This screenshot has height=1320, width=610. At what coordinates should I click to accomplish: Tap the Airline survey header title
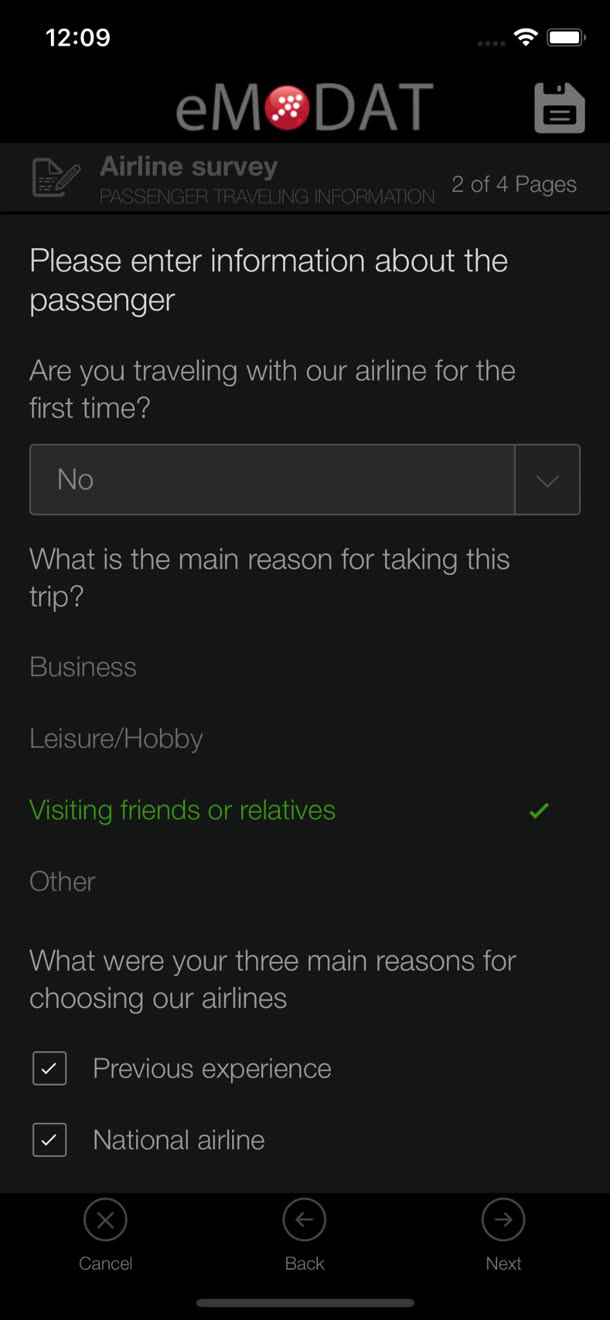pyautogui.click(x=189, y=167)
